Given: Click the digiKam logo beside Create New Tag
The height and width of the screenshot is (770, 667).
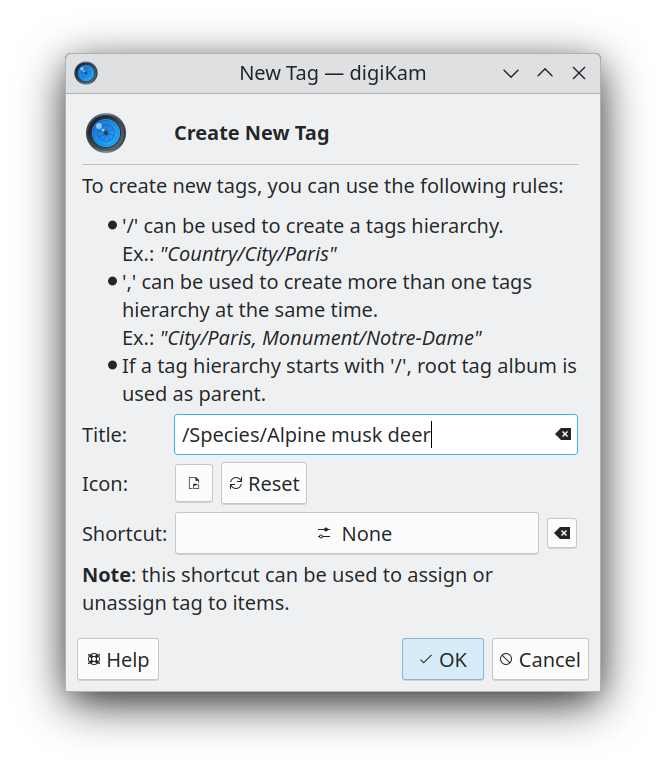Looking at the screenshot, I should (106, 133).
